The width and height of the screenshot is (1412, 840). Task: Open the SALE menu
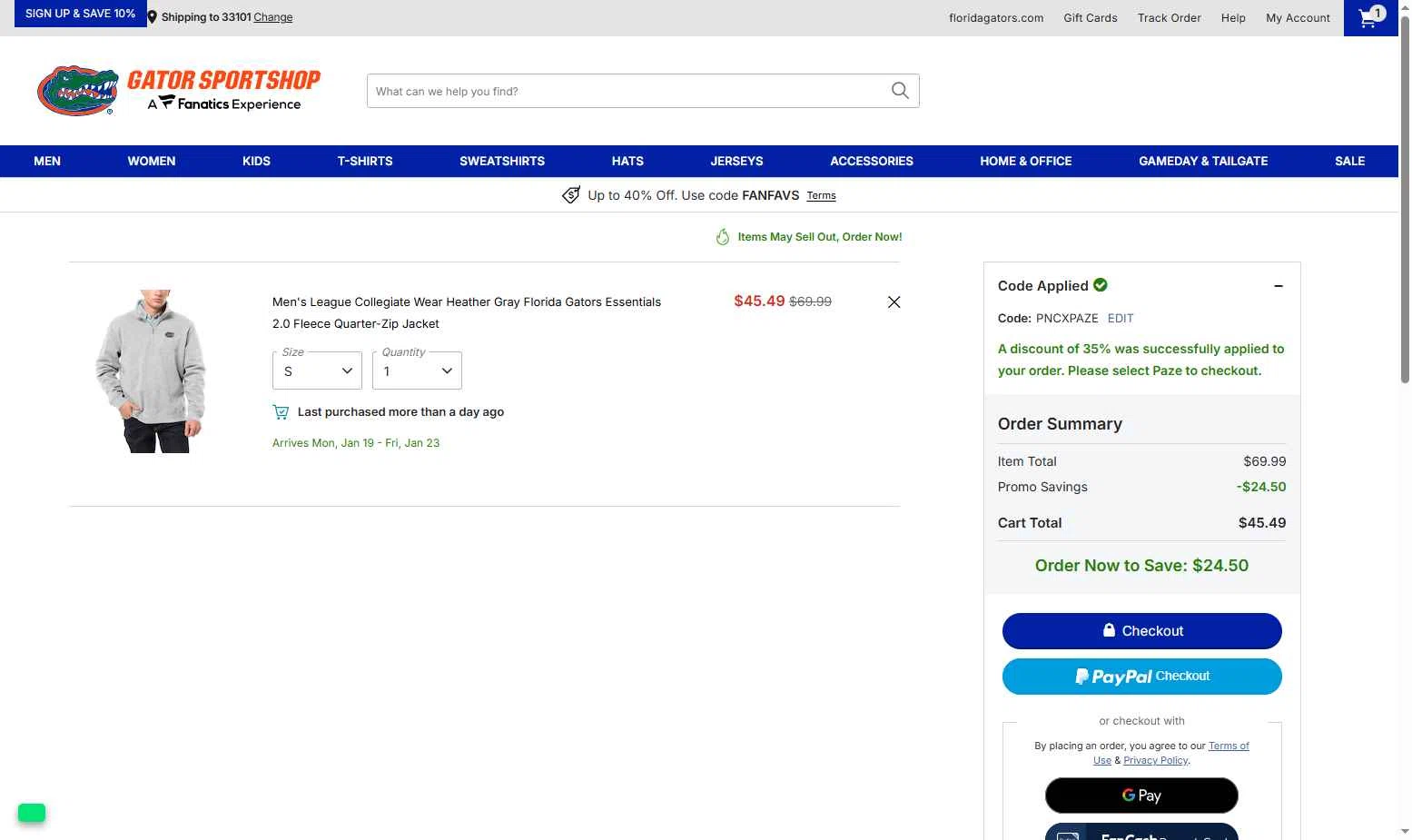coord(1349,162)
